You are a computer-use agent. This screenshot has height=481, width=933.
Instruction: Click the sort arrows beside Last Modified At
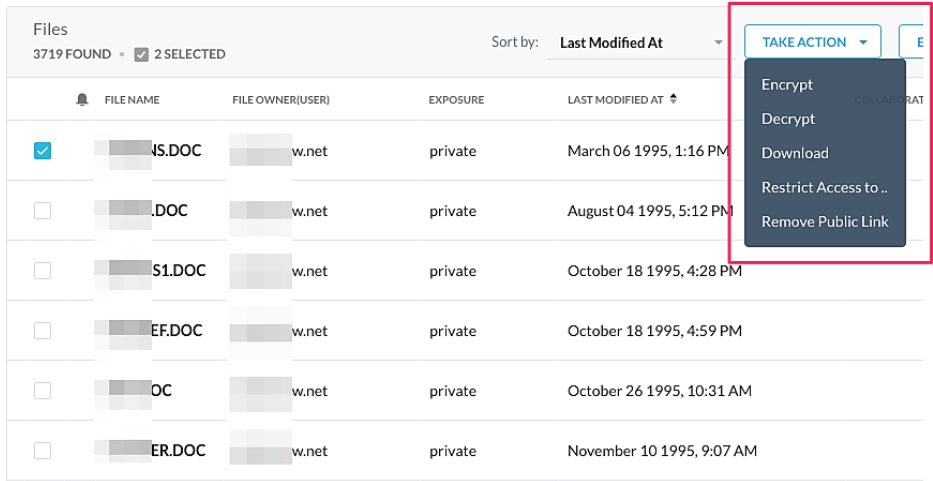point(674,99)
